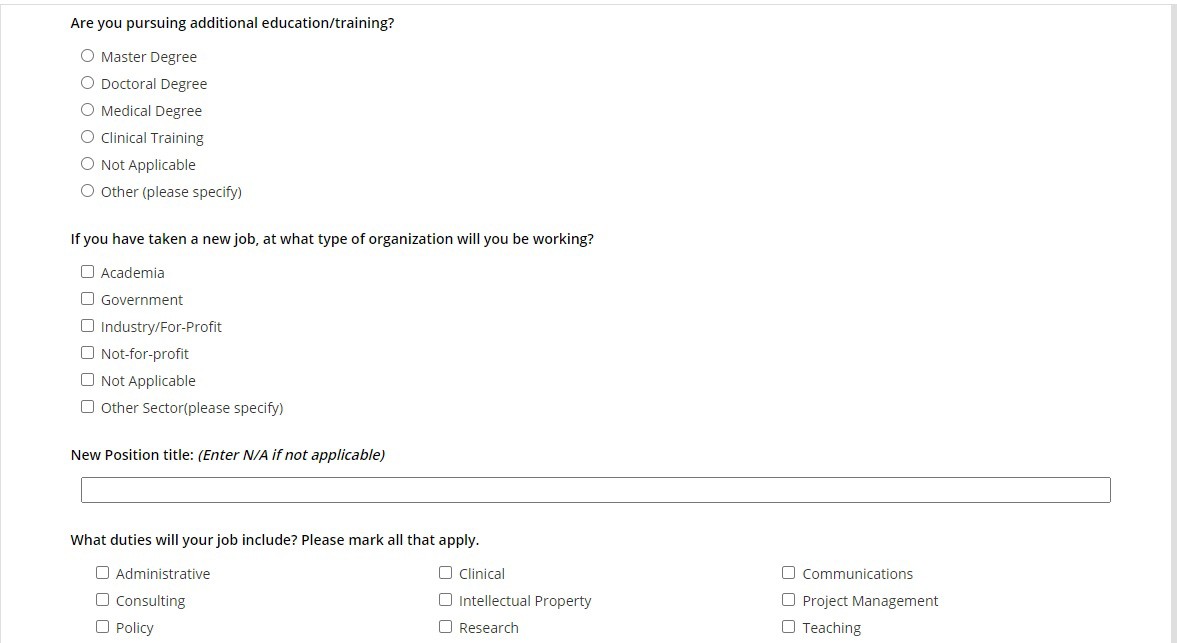Select Not Applicable for additional education

click(x=88, y=164)
